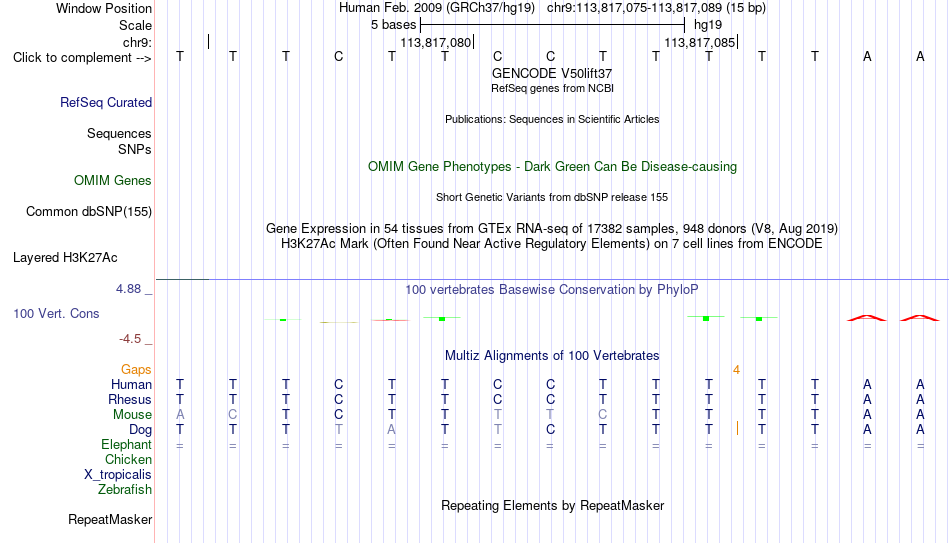The width and height of the screenshot is (950, 543).
Task: Click the dark C base in Dog row
Action: tap(550, 430)
